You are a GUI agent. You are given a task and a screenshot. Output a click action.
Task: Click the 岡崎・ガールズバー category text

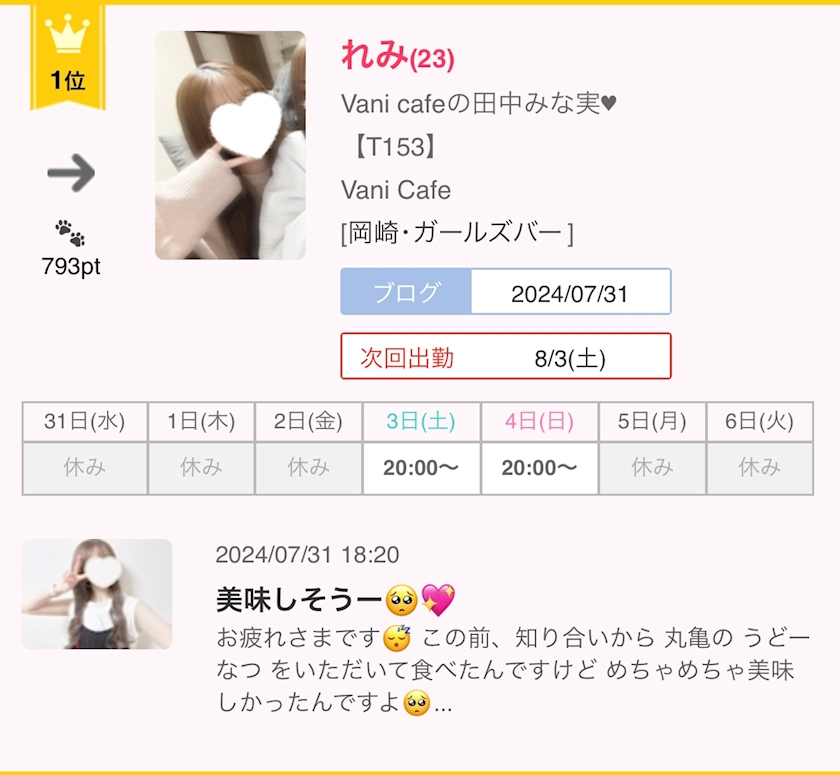point(457,234)
